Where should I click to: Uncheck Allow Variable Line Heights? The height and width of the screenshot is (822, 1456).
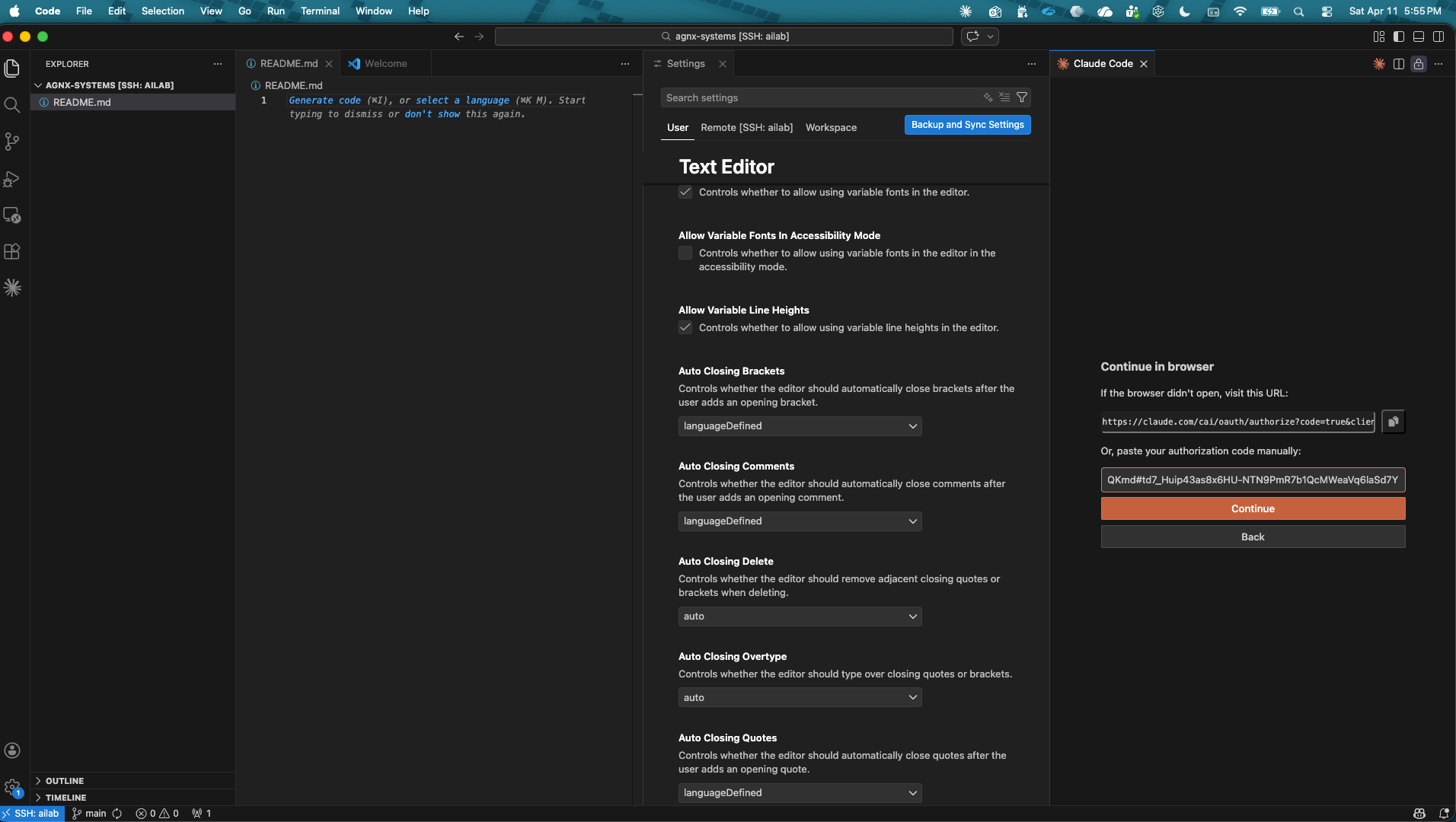(x=685, y=328)
